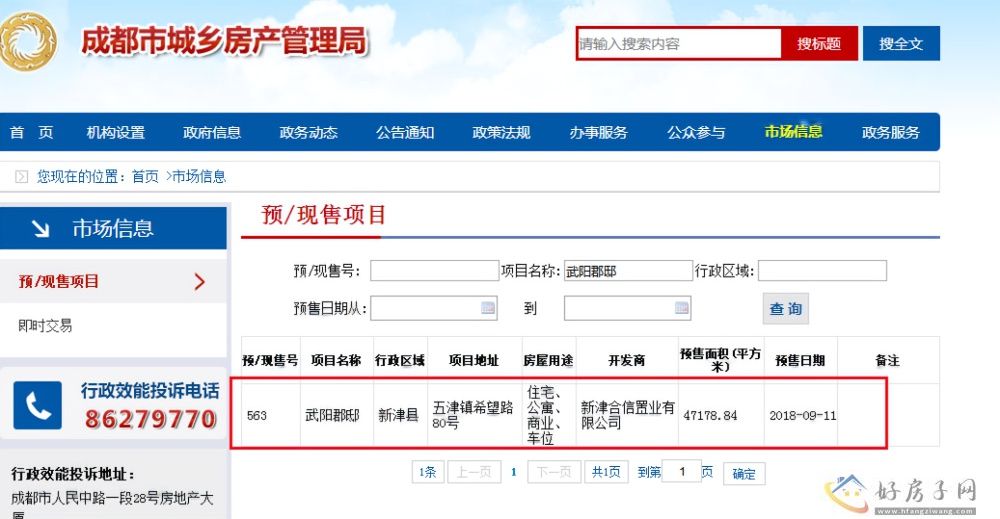This screenshot has width=1000, height=519.
Task: Click 确定 to confirm page jump
Action: 744,474
